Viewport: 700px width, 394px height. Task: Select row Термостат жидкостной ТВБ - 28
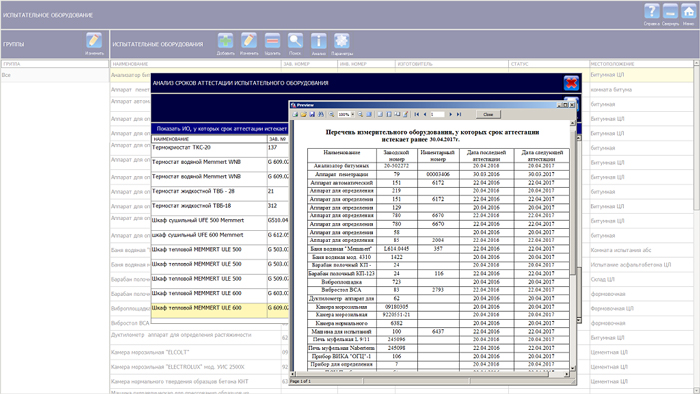point(220,194)
